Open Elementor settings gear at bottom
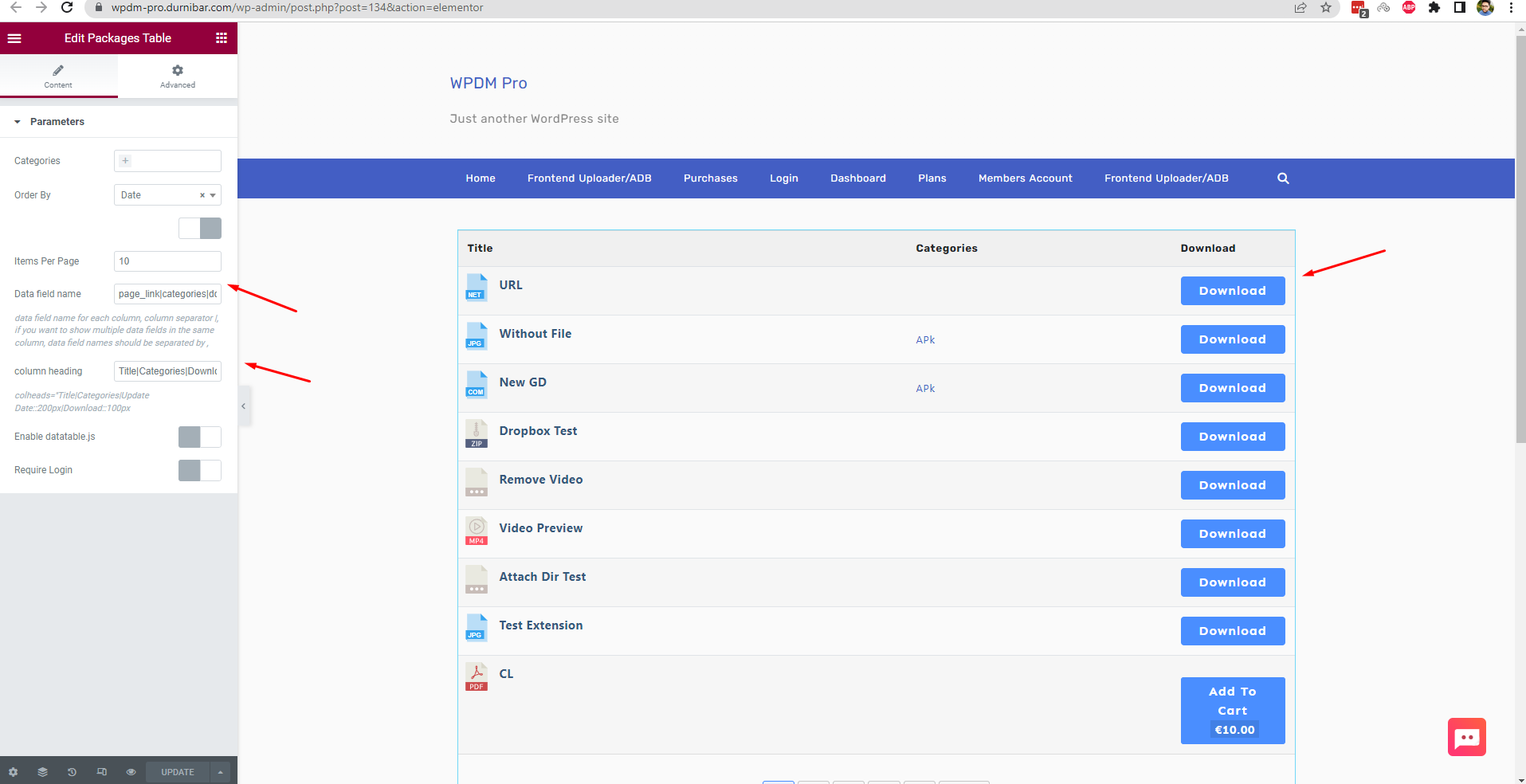1526x784 pixels. [13, 772]
